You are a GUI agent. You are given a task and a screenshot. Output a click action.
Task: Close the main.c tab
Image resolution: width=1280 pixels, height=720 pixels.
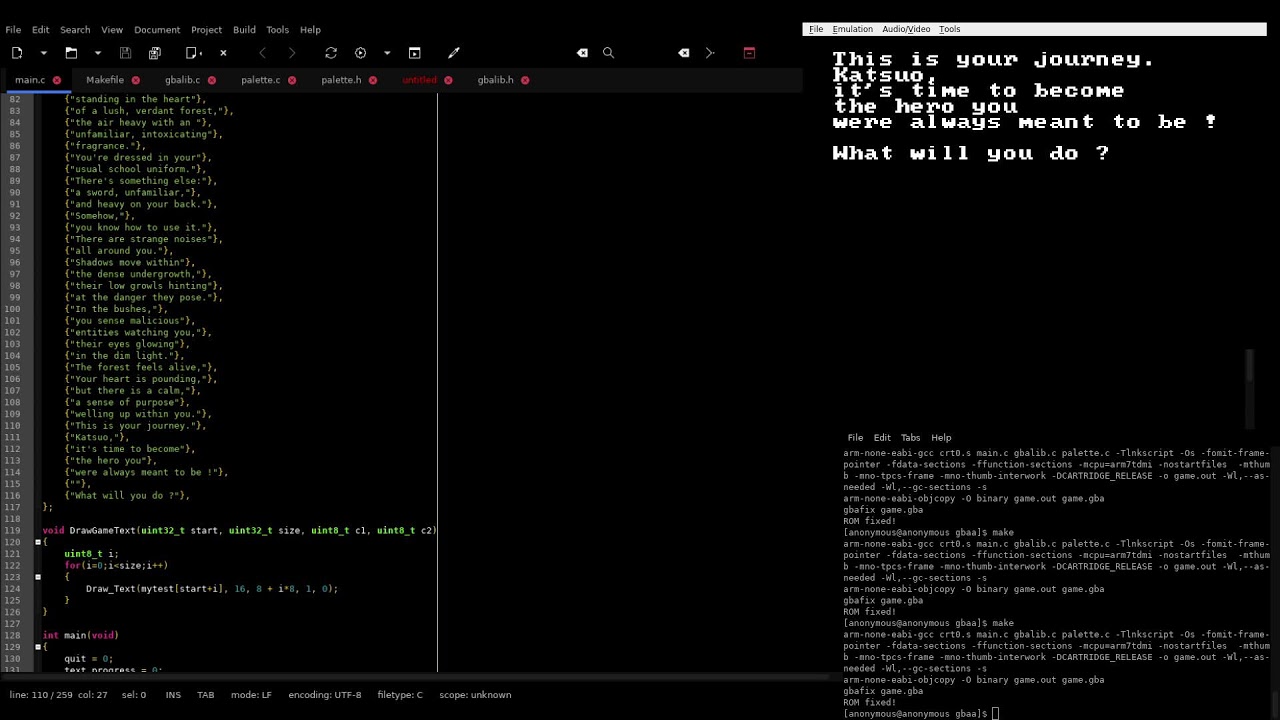[x=57, y=80]
